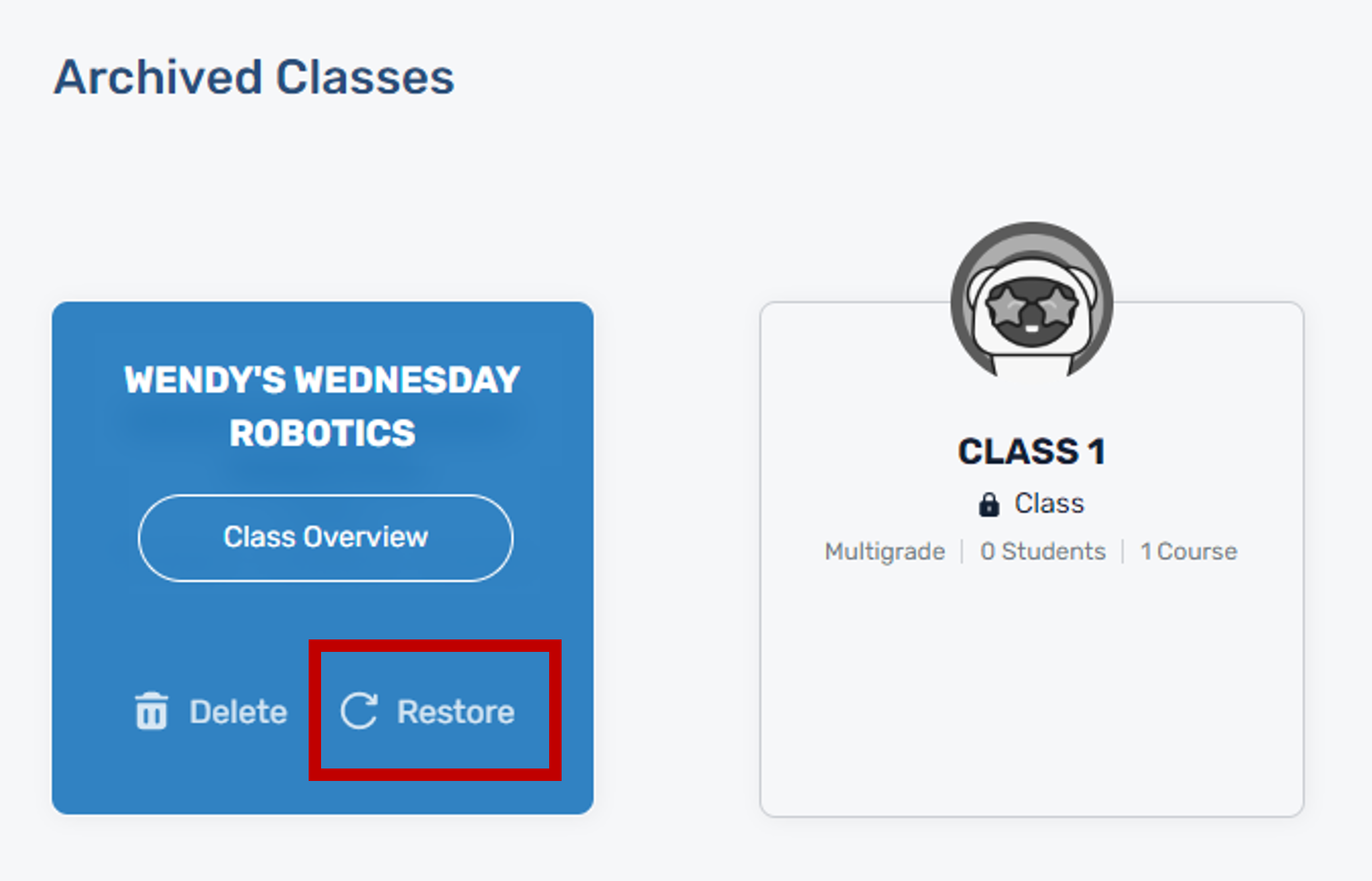The width and height of the screenshot is (1372, 881).
Task: Click the word ROBOTICS on blue card
Action: [x=322, y=433]
